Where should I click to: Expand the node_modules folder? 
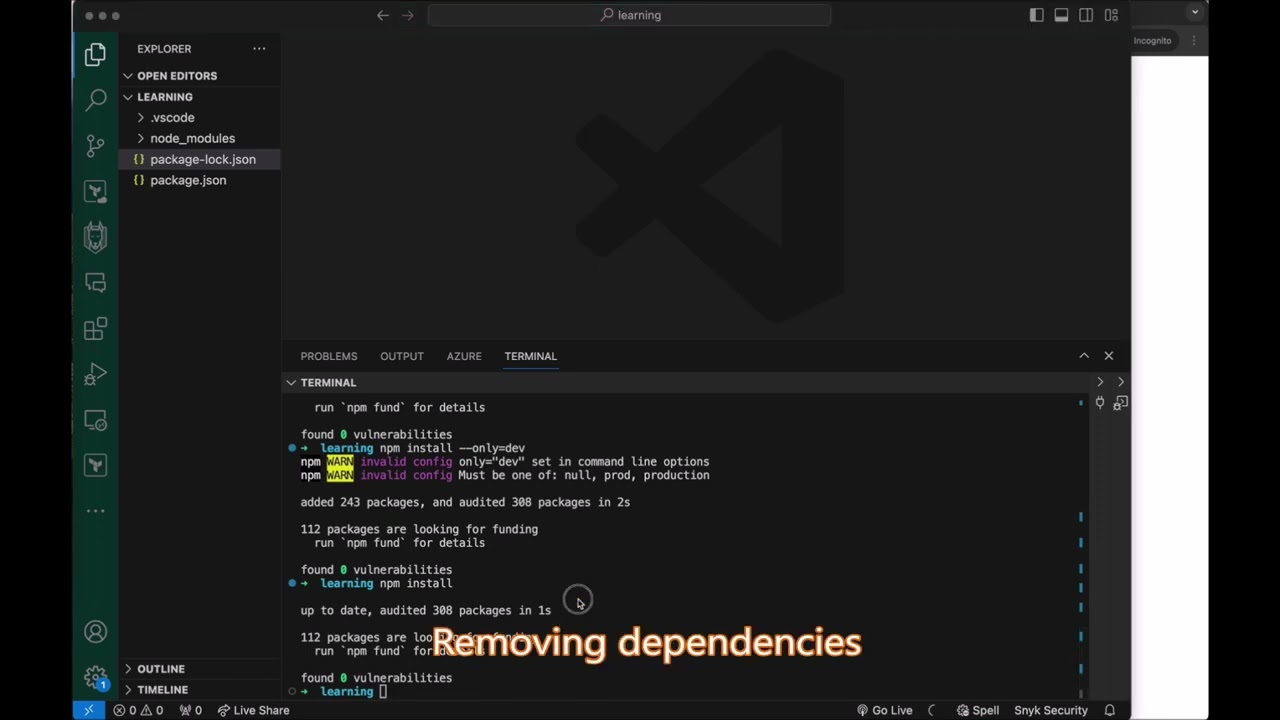pyautogui.click(x=192, y=138)
